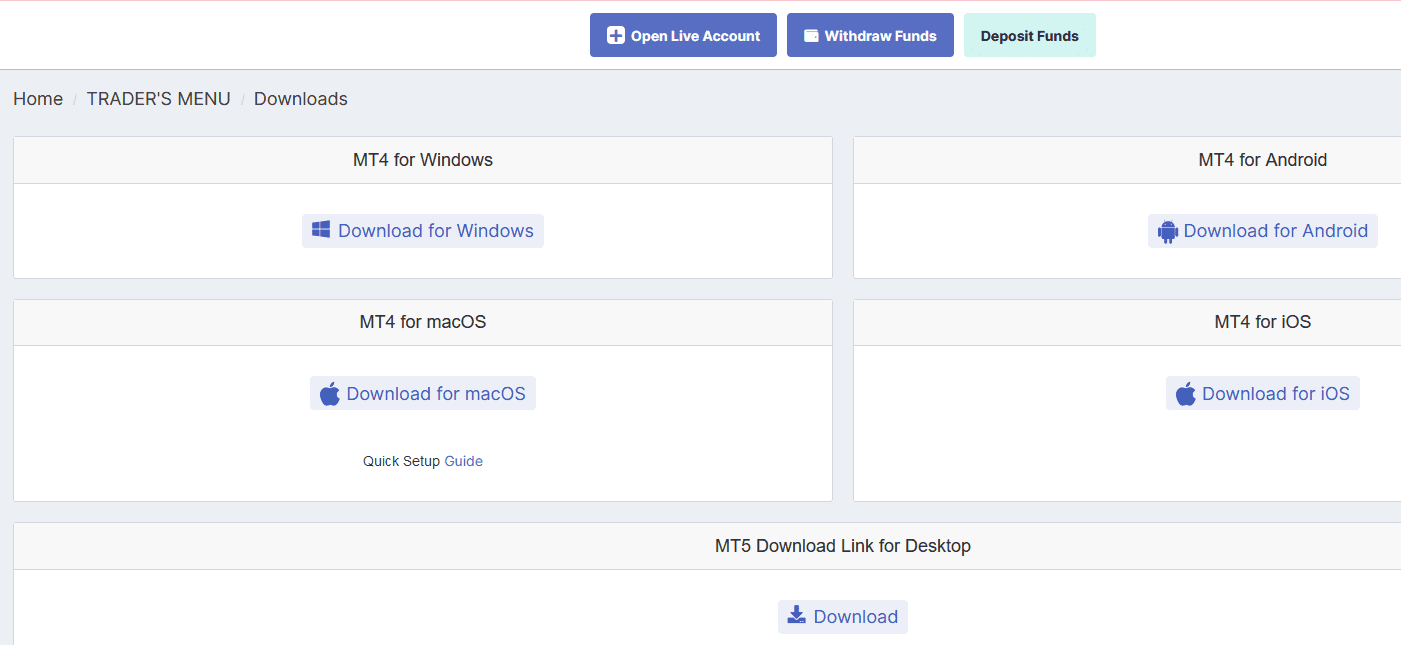Open the Withdraw Funds page
The image size is (1401, 645).
tap(870, 35)
